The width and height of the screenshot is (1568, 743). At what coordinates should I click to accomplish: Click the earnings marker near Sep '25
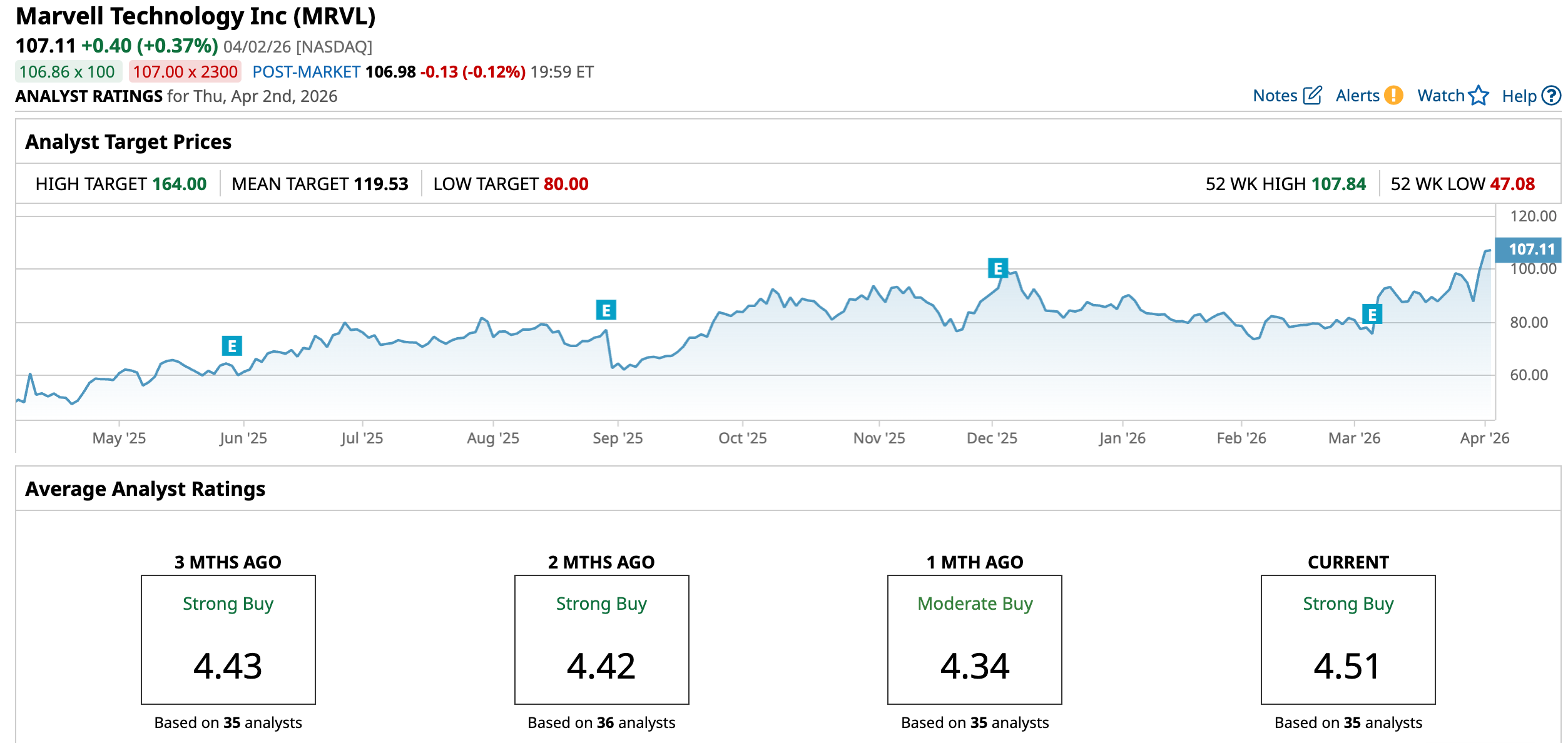[x=606, y=310]
